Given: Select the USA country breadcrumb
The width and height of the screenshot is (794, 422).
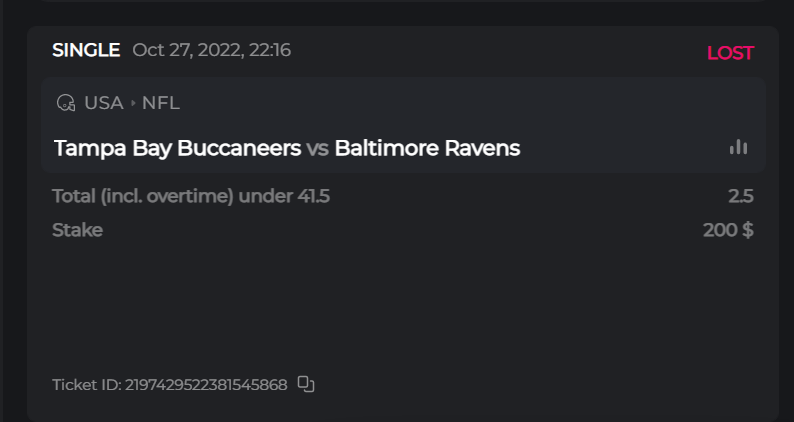Looking at the screenshot, I should click(103, 103).
